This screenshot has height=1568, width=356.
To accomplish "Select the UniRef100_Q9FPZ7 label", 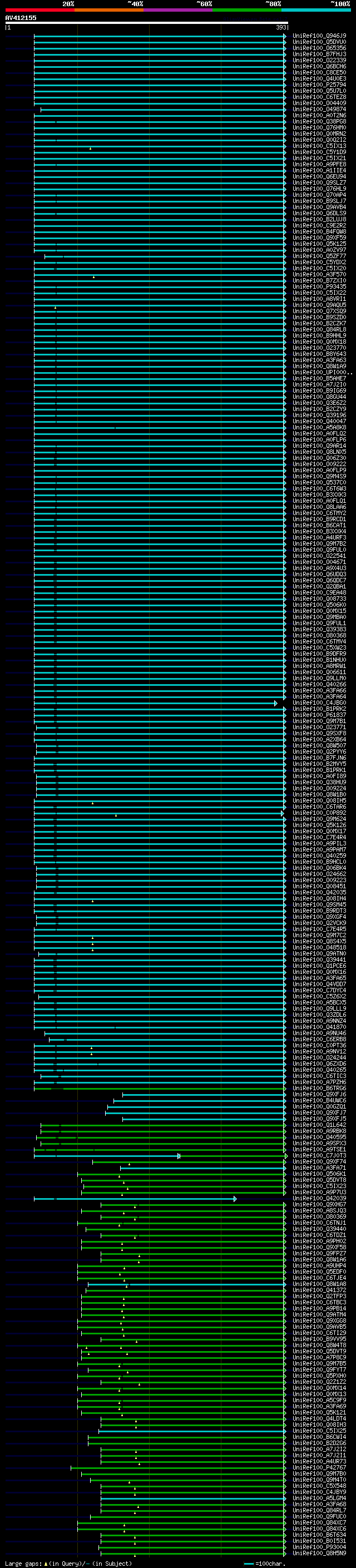I will tap(319, 1253).
